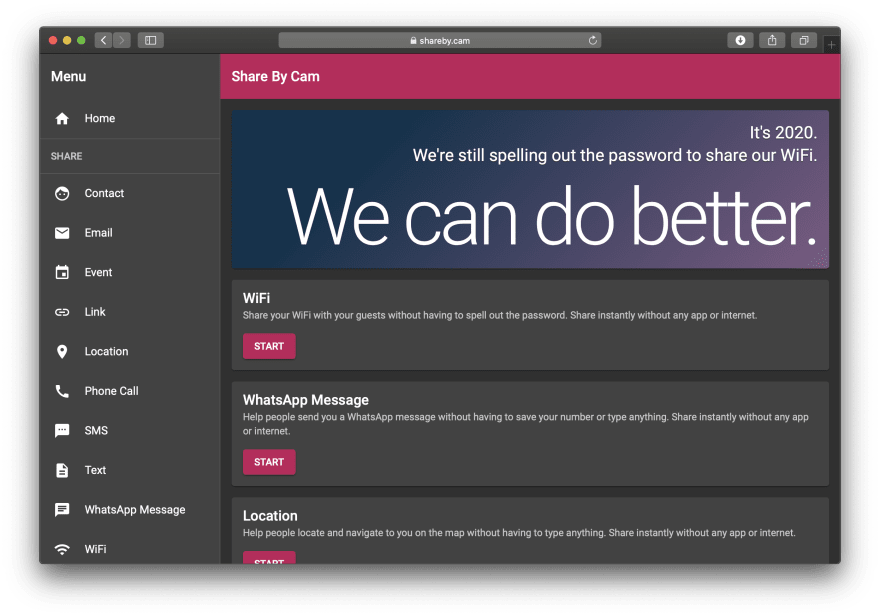The image size is (880, 616).
Task: Click the 'We can do better.' banner
Action: pyautogui.click(x=530, y=190)
